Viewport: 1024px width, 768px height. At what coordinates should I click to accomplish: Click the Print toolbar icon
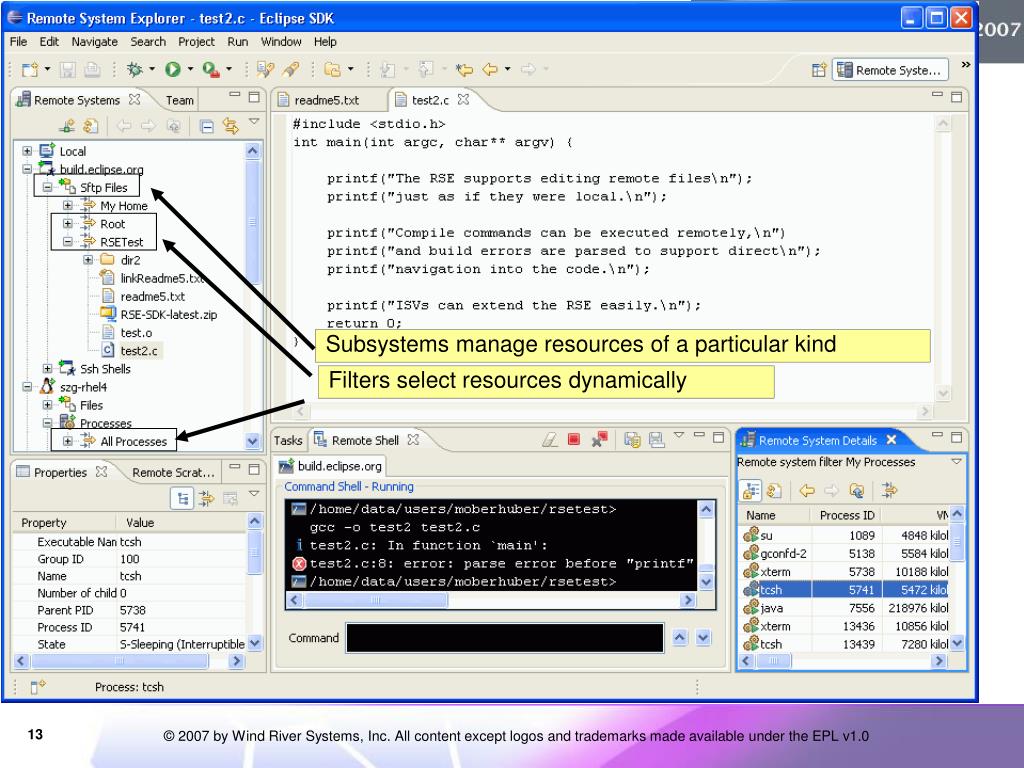(x=93, y=69)
